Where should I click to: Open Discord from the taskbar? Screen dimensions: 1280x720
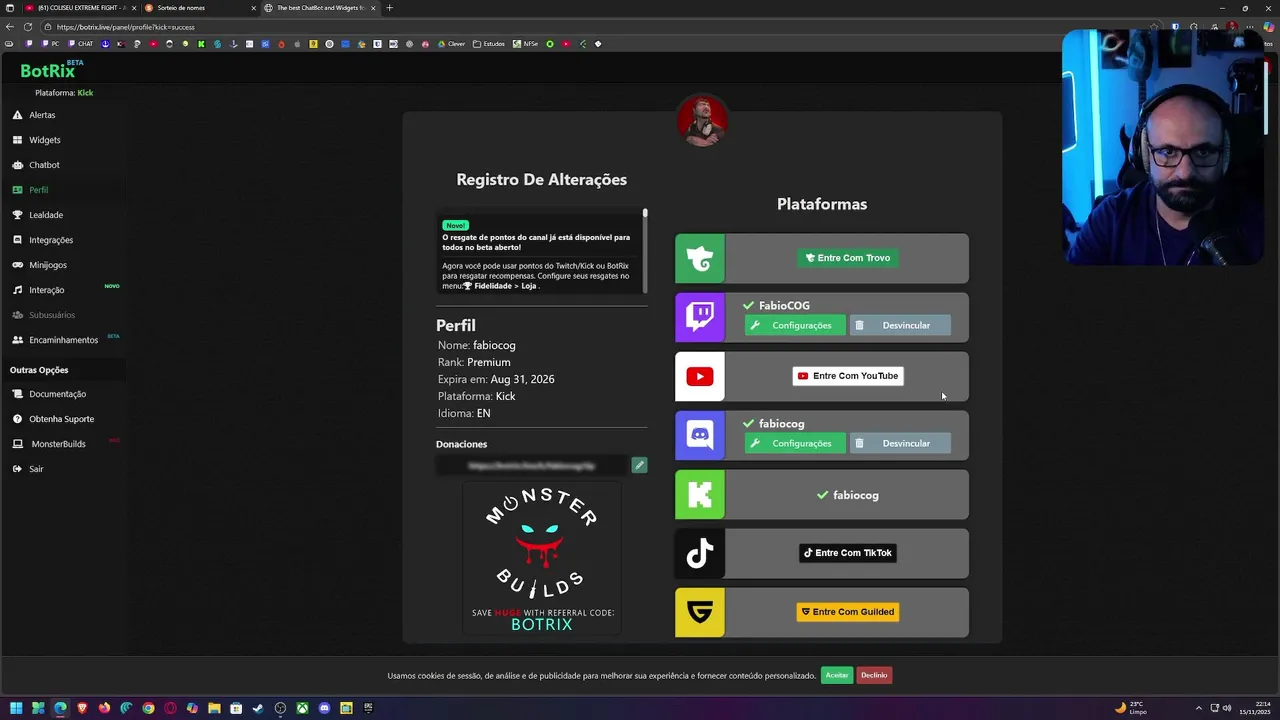tap(324, 708)
